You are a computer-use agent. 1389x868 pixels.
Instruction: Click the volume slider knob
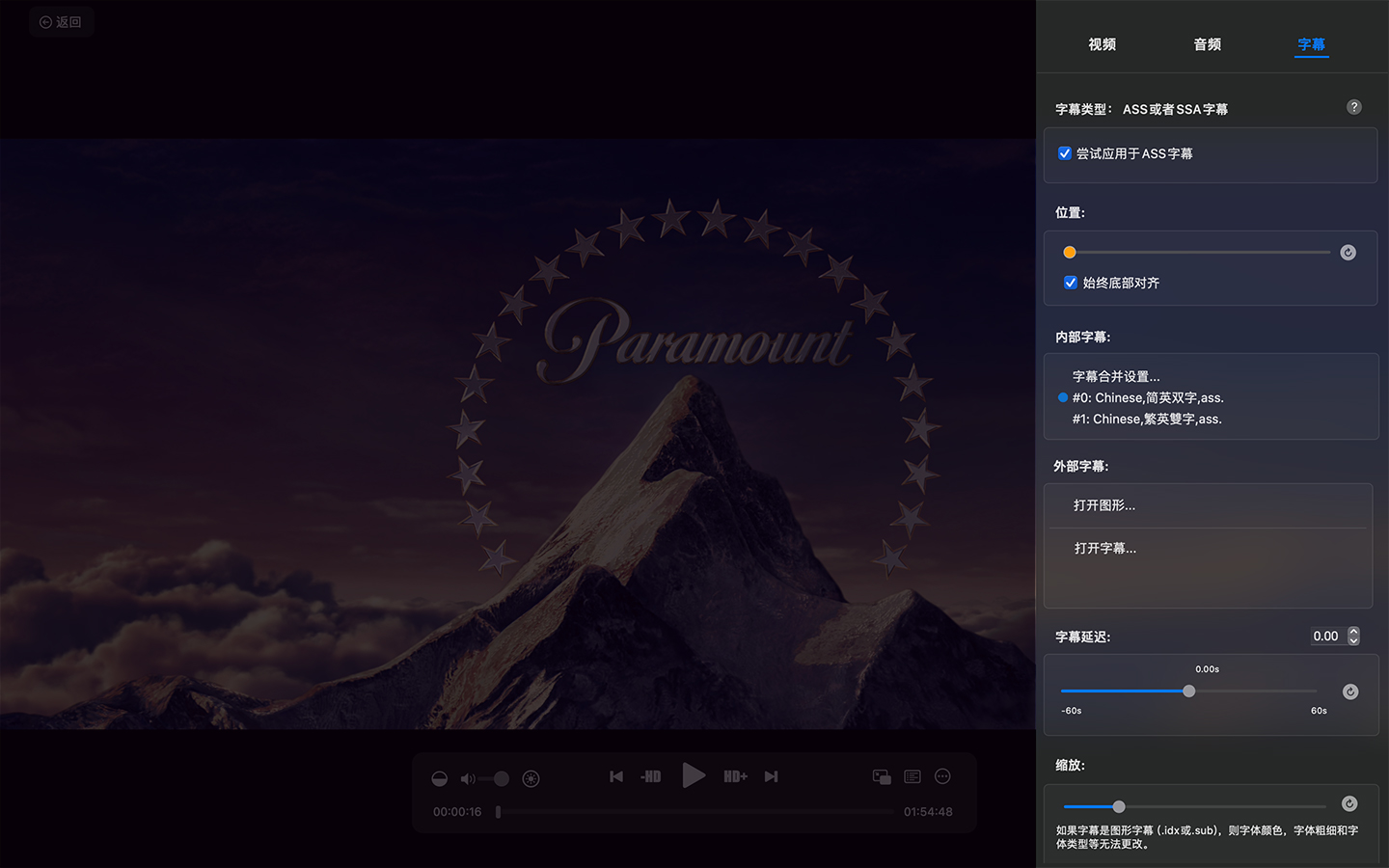[x=501, y=778]
